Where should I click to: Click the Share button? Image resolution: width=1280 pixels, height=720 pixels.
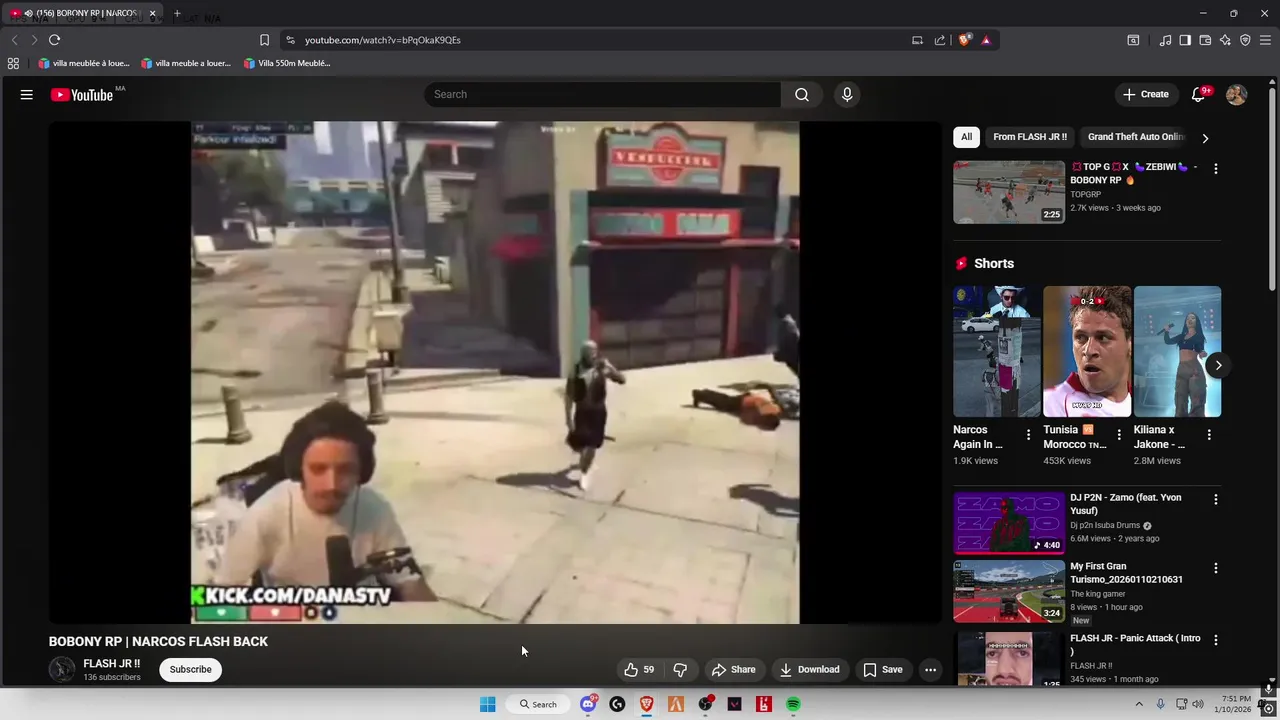[733, 670]
